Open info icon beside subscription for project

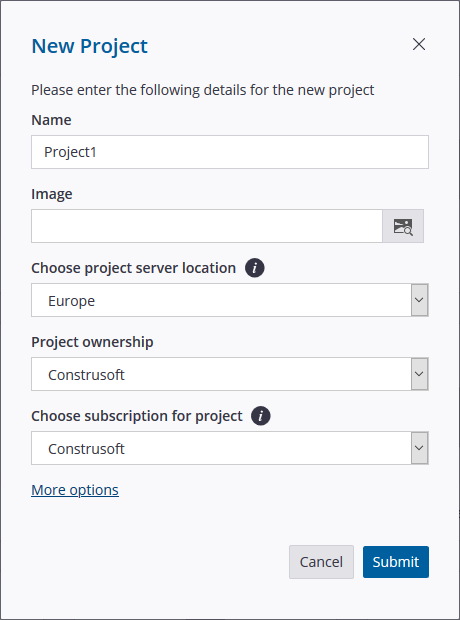(x=261, y=416)
